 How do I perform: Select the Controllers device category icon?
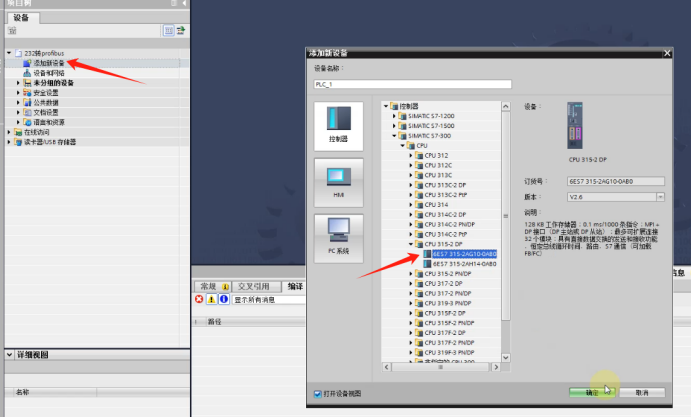point(338,126)
